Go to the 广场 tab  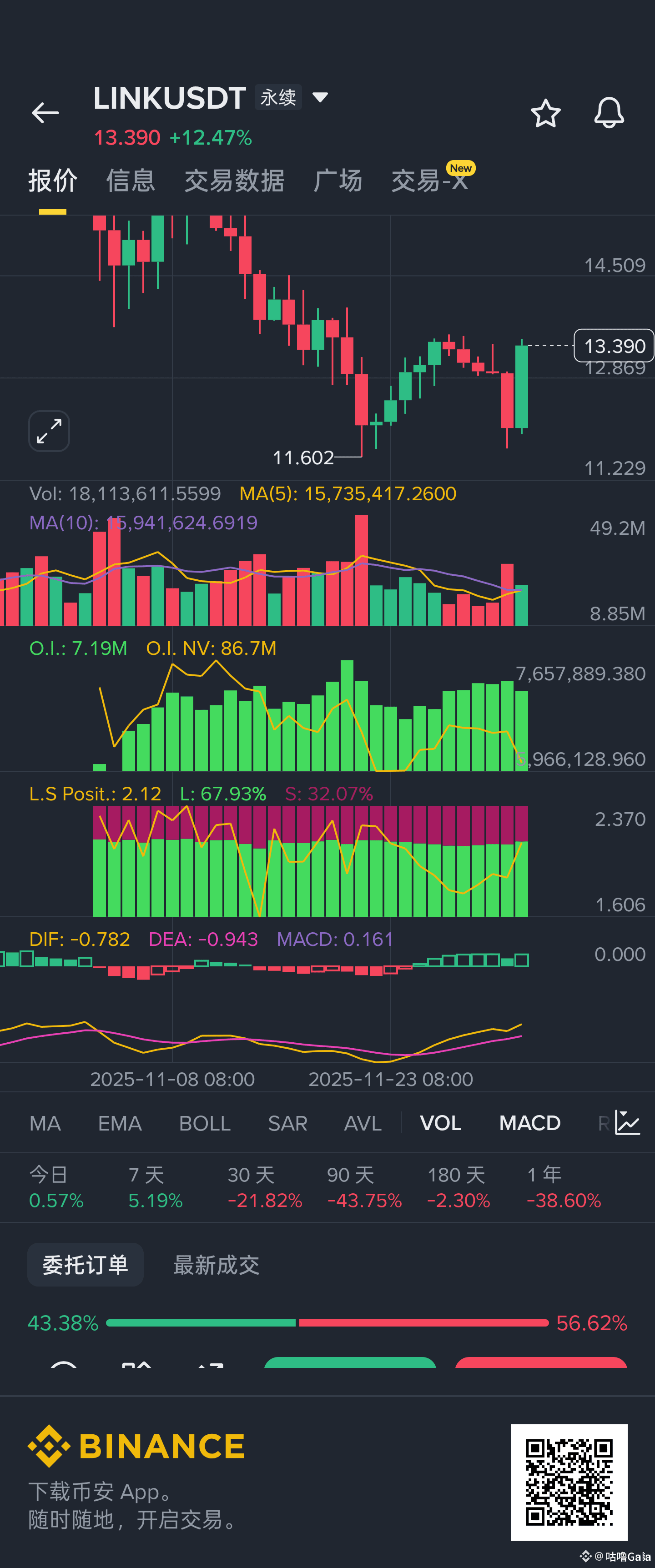click(x=338, y=181)
